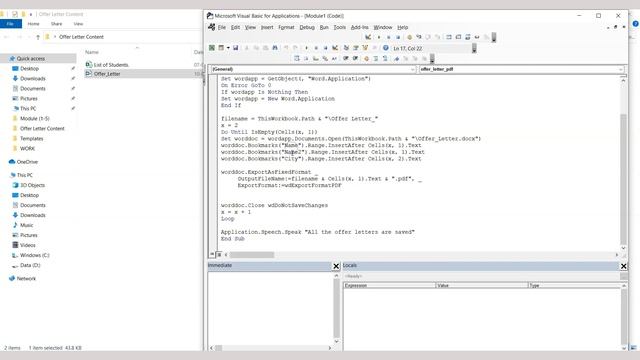Open the Properties Window icon
The height and width of the screenshot is (360, 640).
pyautogui.click(x=356, y=48)
